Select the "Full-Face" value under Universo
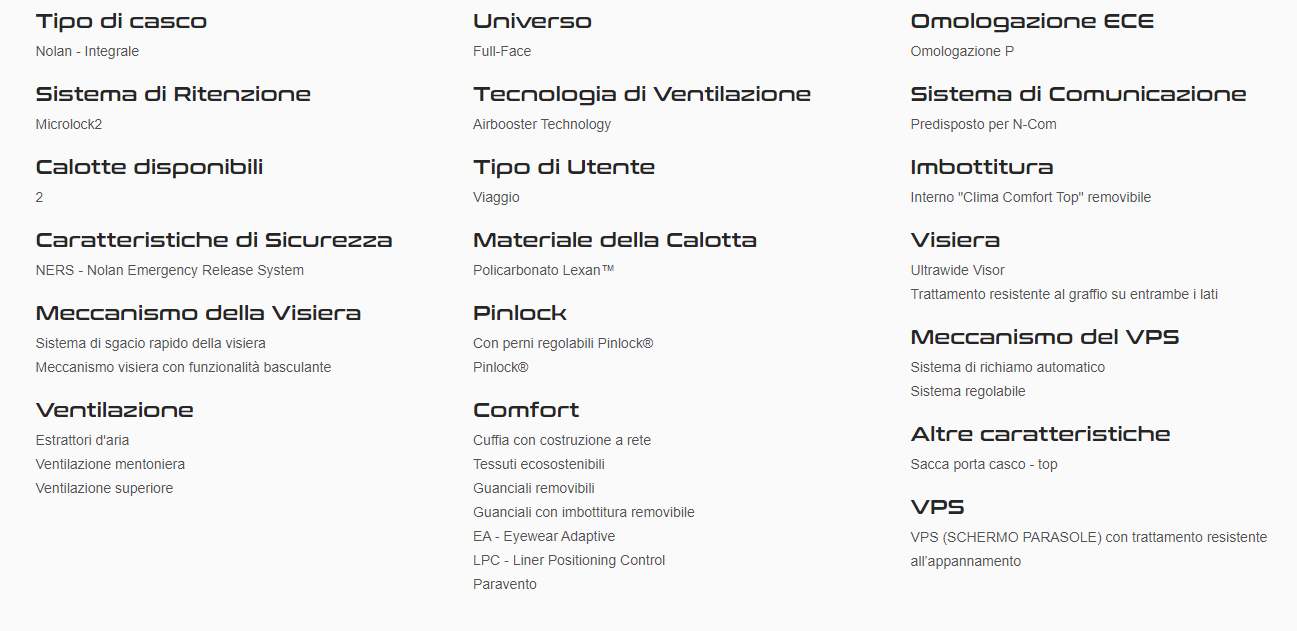This screenshot has width=1297, height=631. coord(502,51)
